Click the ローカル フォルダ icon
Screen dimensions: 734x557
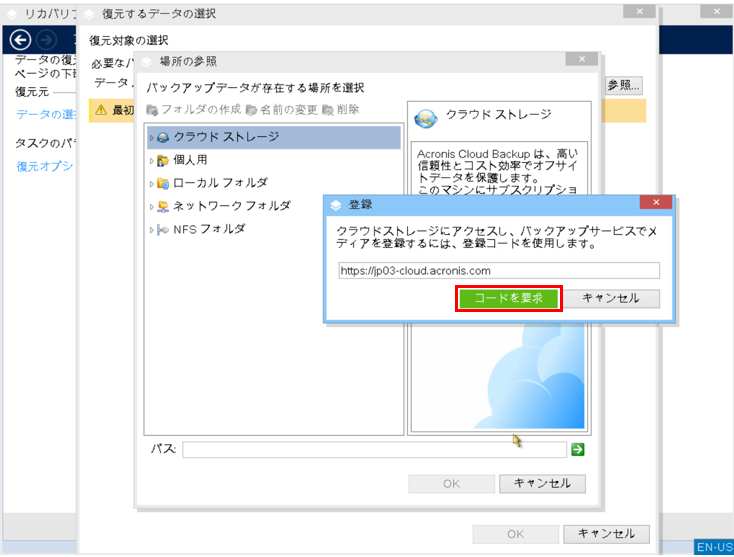(x=163, y=183)
